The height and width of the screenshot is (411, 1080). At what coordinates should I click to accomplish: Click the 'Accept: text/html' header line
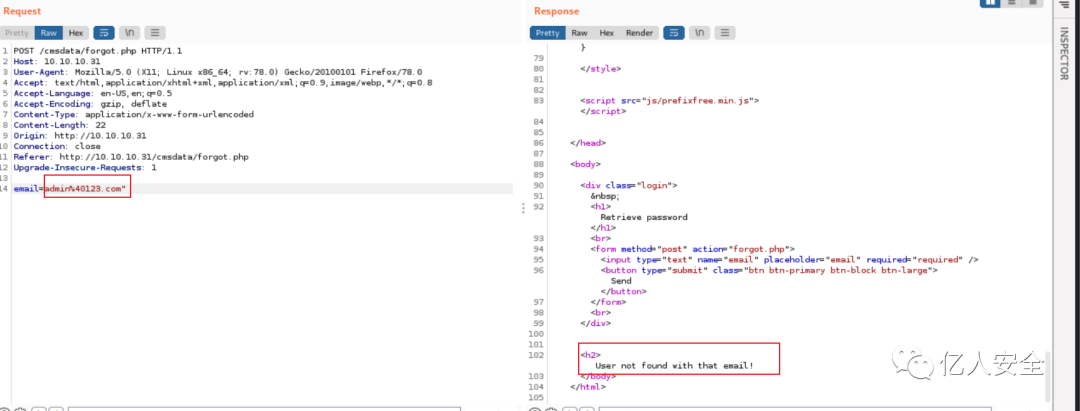pyautogui.click(x=223, y=83)
